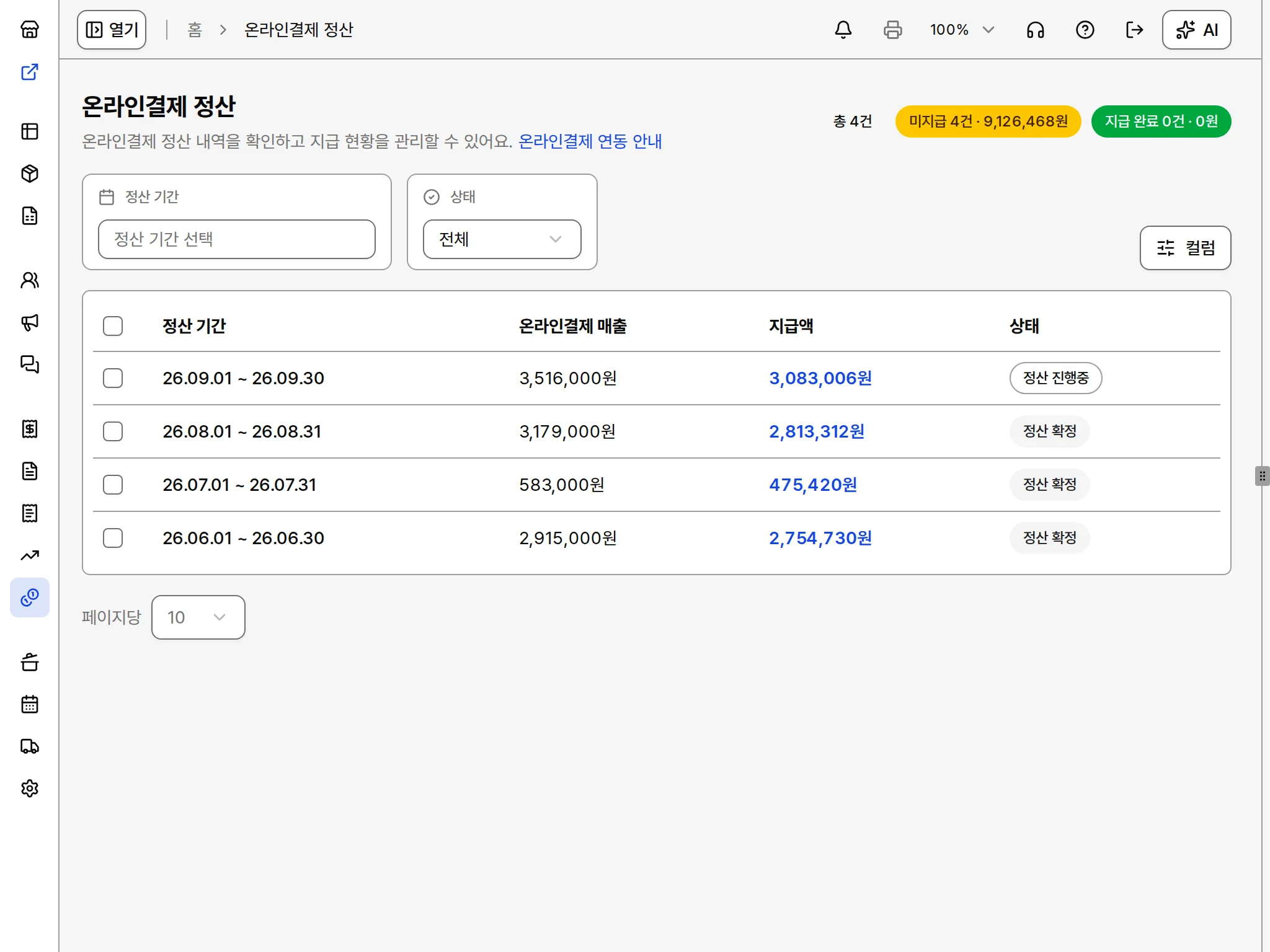Open the settings gear icon in sidebar
Screen dimensions: 1270x952
tap(30, 788)
